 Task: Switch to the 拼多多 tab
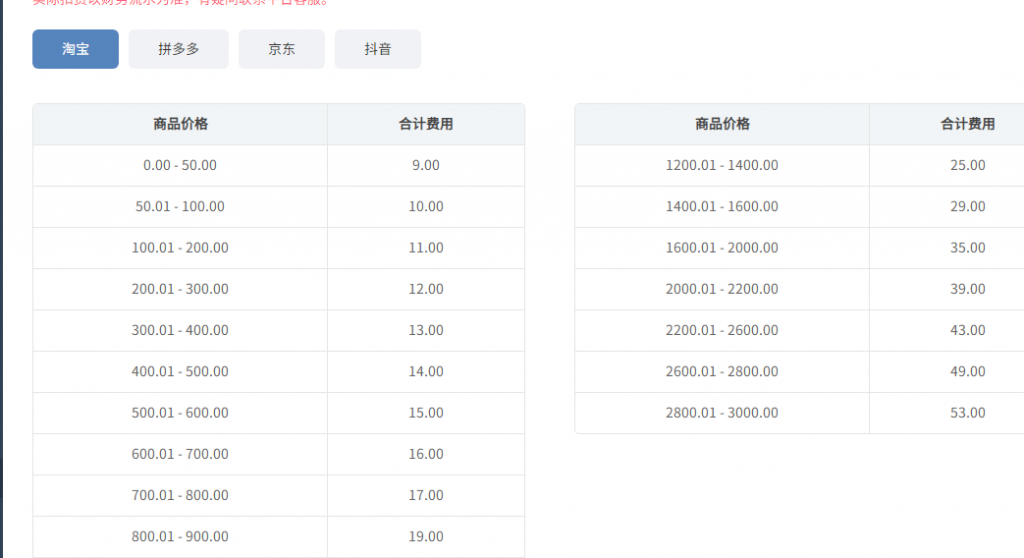[x=178, y=49]
